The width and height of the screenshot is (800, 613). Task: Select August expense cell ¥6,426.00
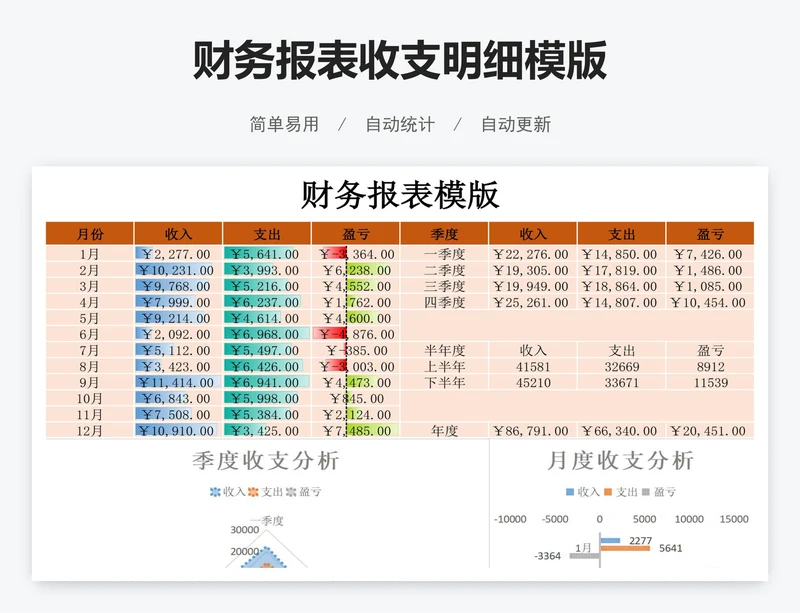(x=267, y=366)
